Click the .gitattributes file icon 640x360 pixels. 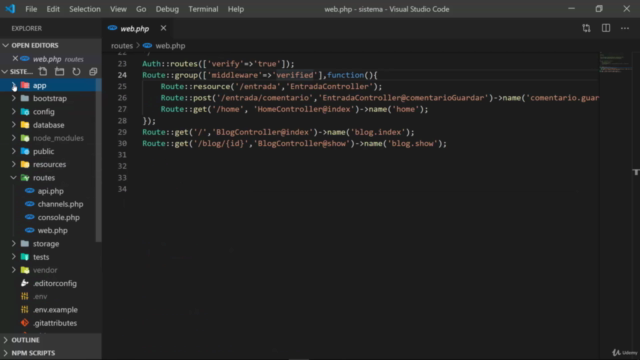pos(25,323)
